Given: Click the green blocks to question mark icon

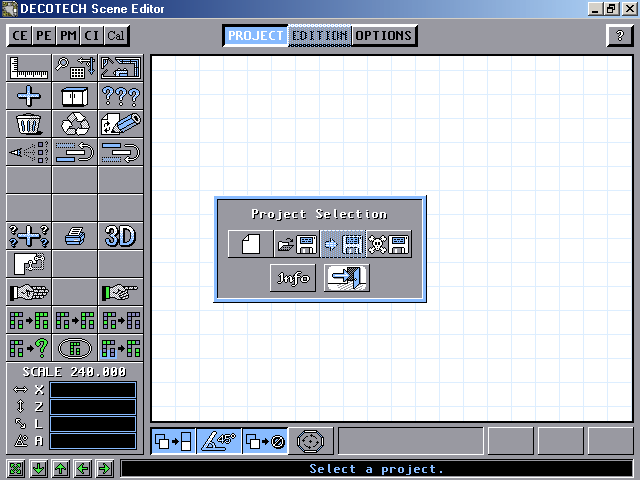Looking at the screenshot, I should pyautogui.click(x=29, y=348).
